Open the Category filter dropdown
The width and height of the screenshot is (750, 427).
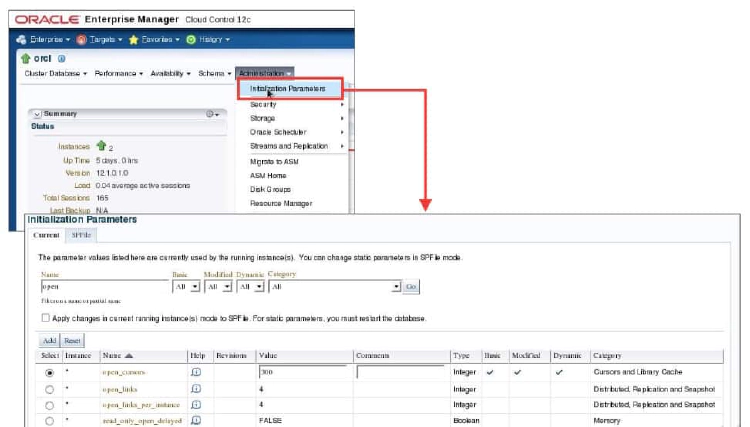[x=335, y=287]
